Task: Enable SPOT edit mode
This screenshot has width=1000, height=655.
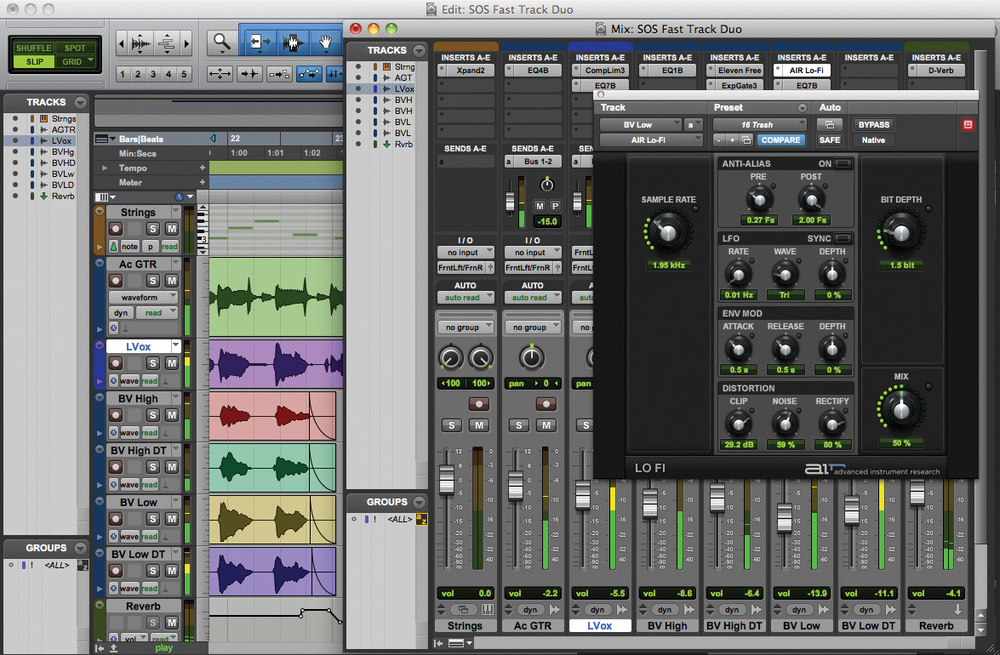Action: pos(75,48)
